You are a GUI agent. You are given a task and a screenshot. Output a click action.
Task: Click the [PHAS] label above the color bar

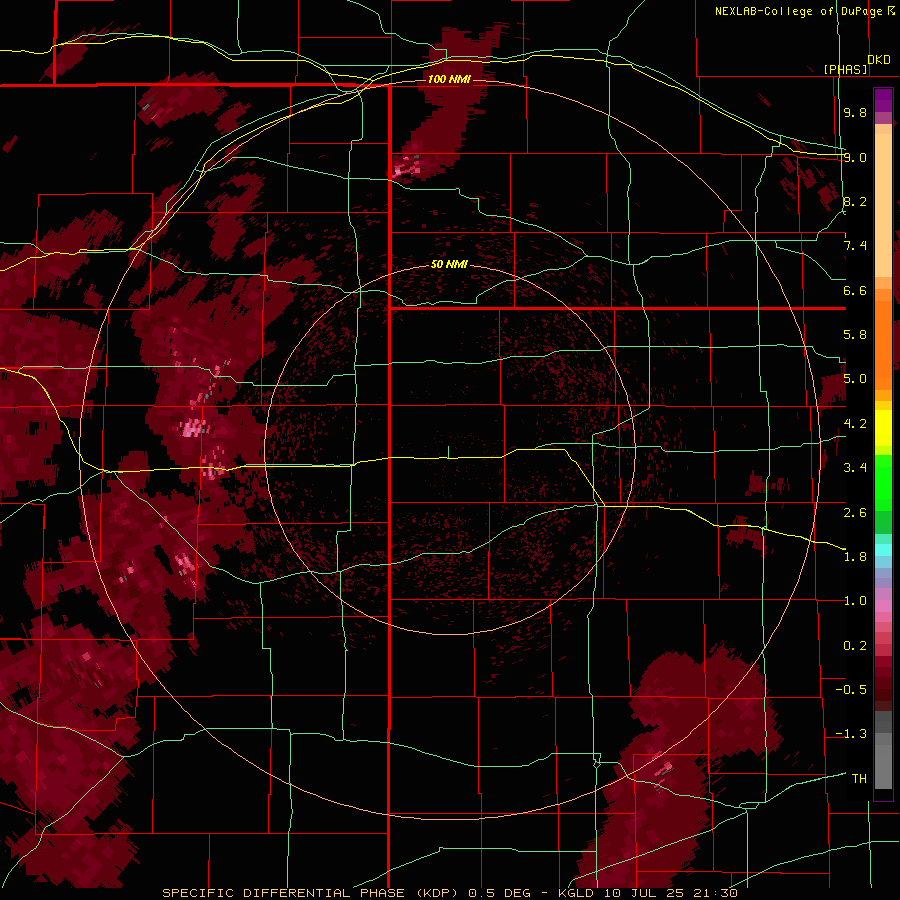[x=845, y=69]
